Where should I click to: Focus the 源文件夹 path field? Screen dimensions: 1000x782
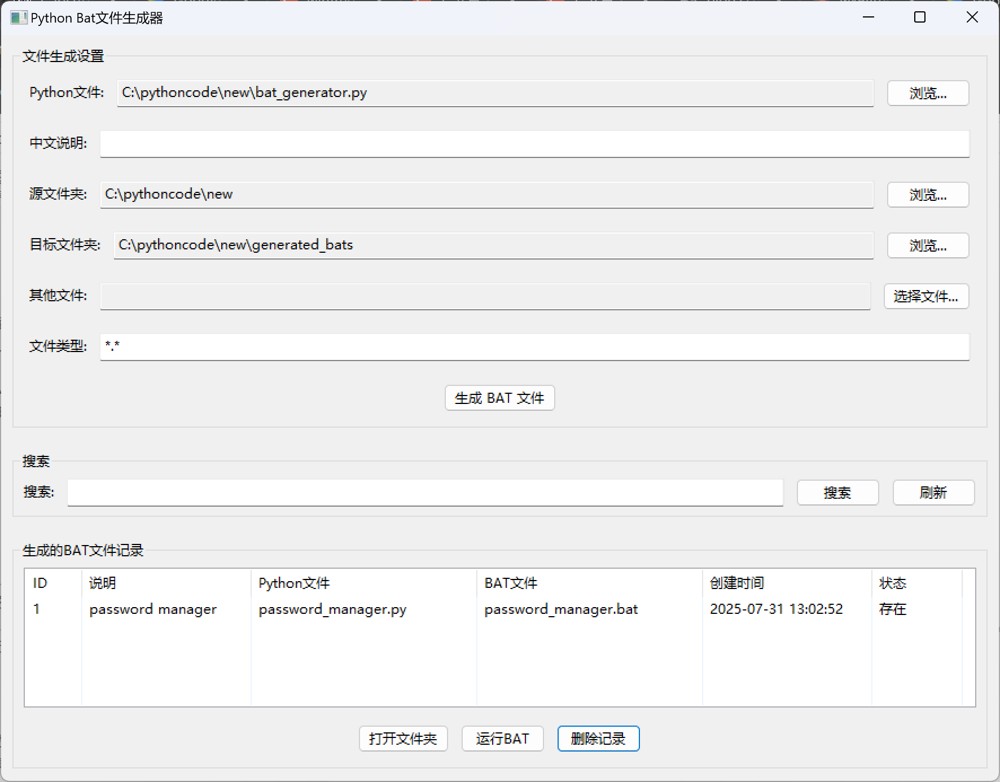pyautogui.click(x=487, y=195)
